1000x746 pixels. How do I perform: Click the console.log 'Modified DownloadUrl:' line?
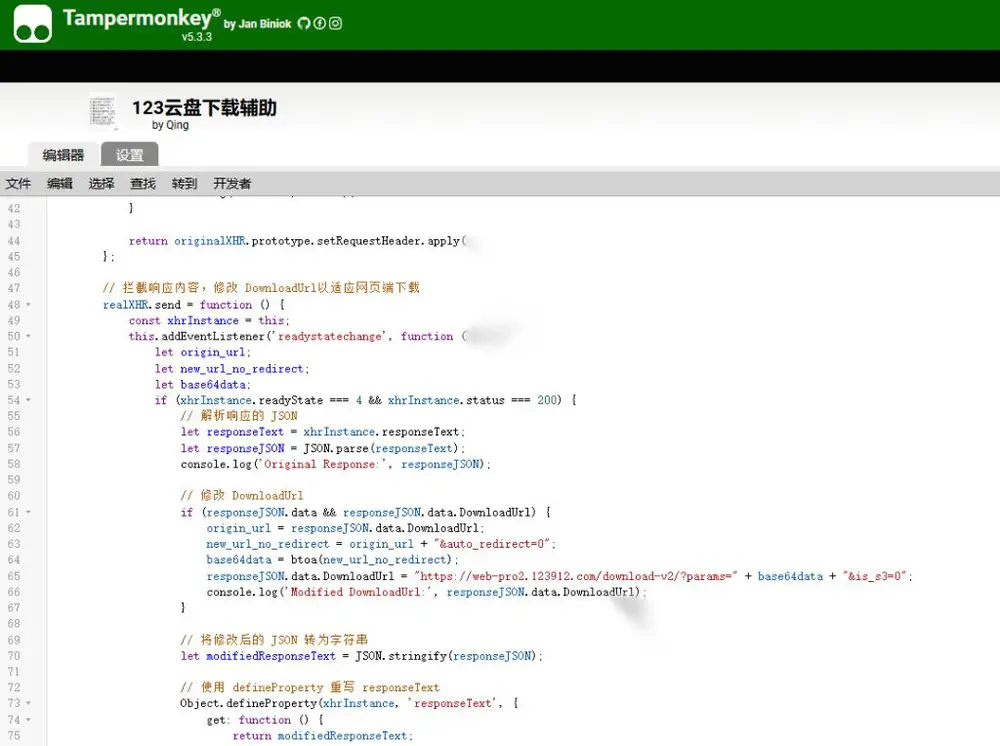click(427, 592)
